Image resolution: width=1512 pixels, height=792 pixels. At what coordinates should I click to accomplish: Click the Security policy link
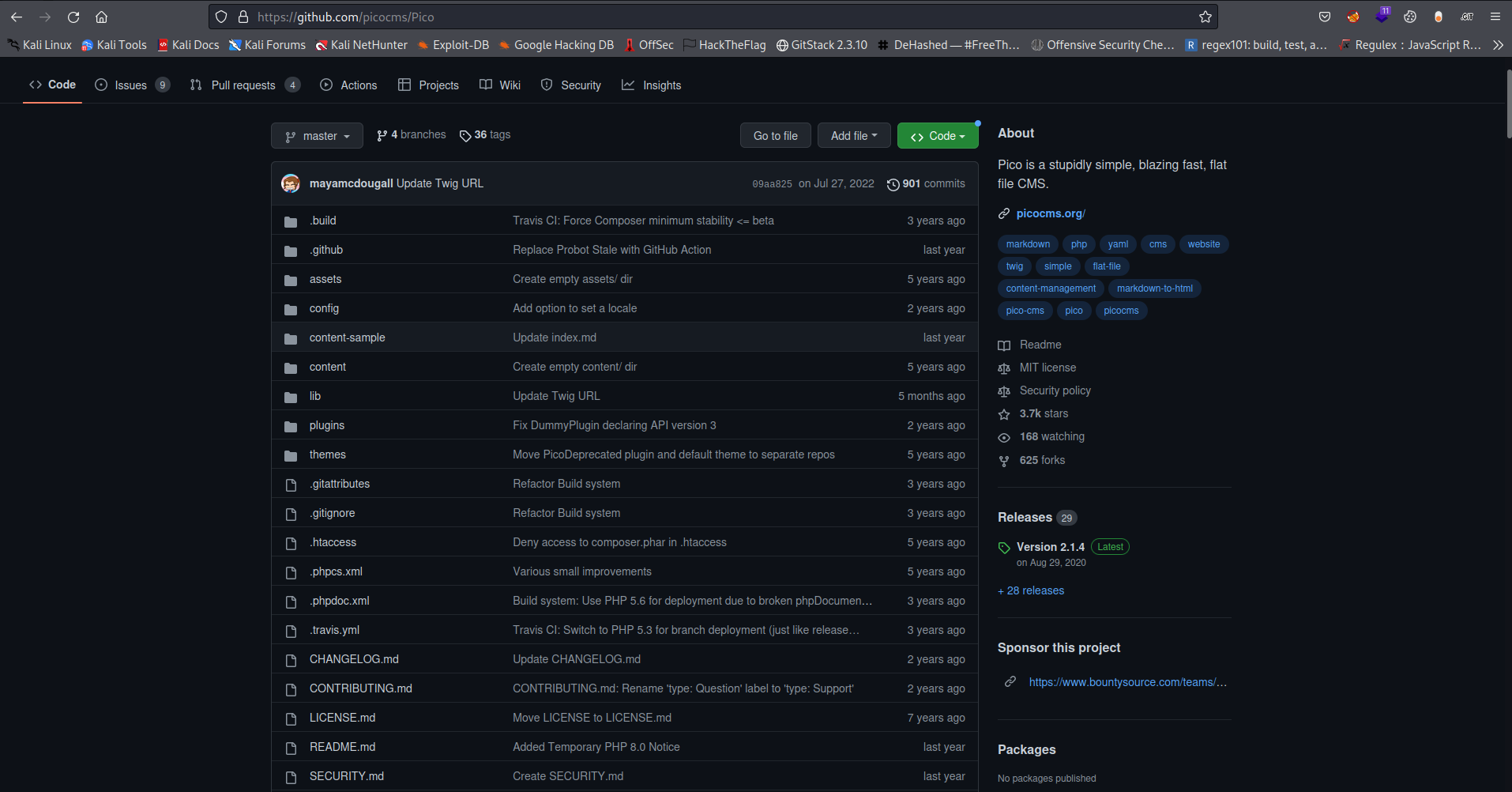pos(1055,390)
